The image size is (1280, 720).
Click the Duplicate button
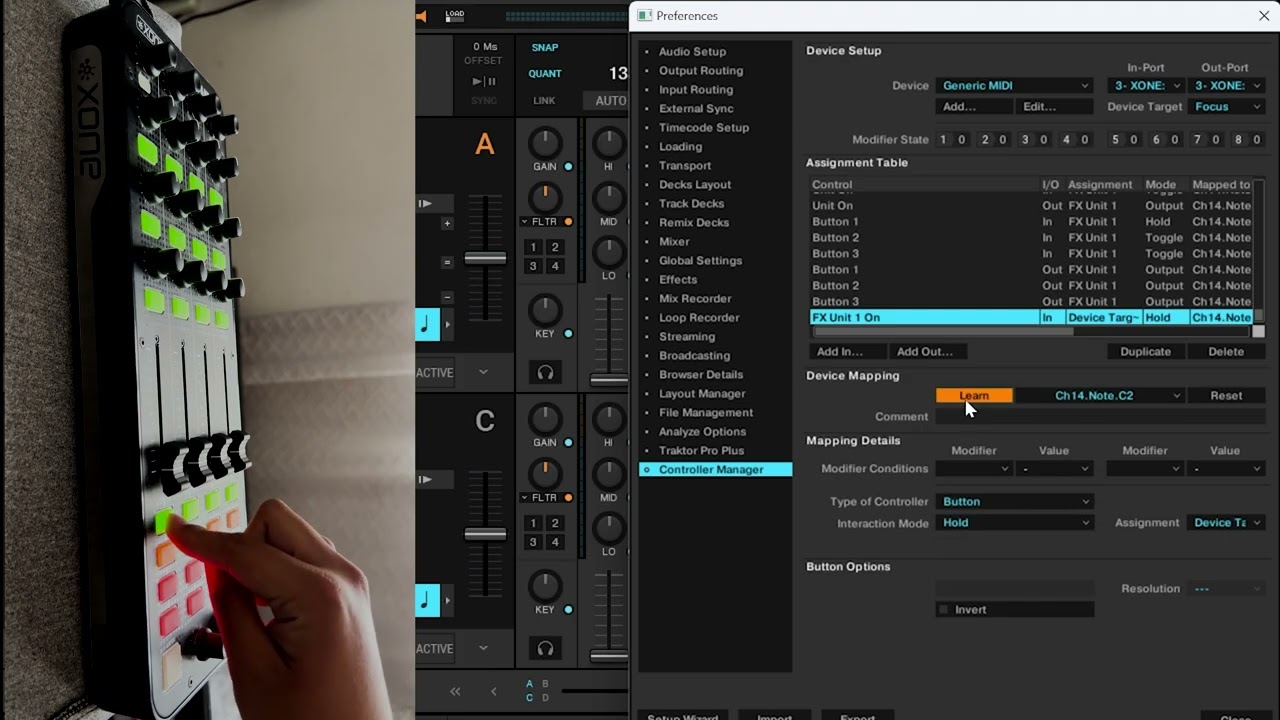[x=1145, y=352]
